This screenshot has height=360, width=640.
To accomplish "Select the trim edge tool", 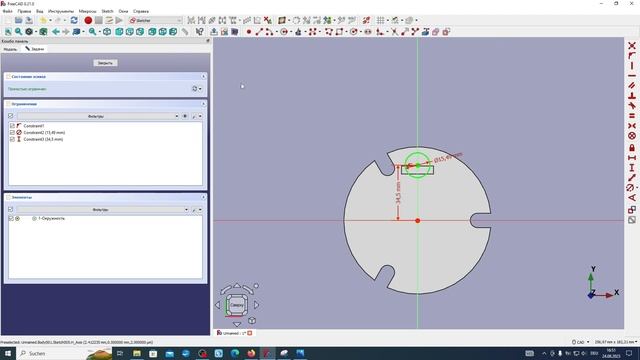I will 394,31.
